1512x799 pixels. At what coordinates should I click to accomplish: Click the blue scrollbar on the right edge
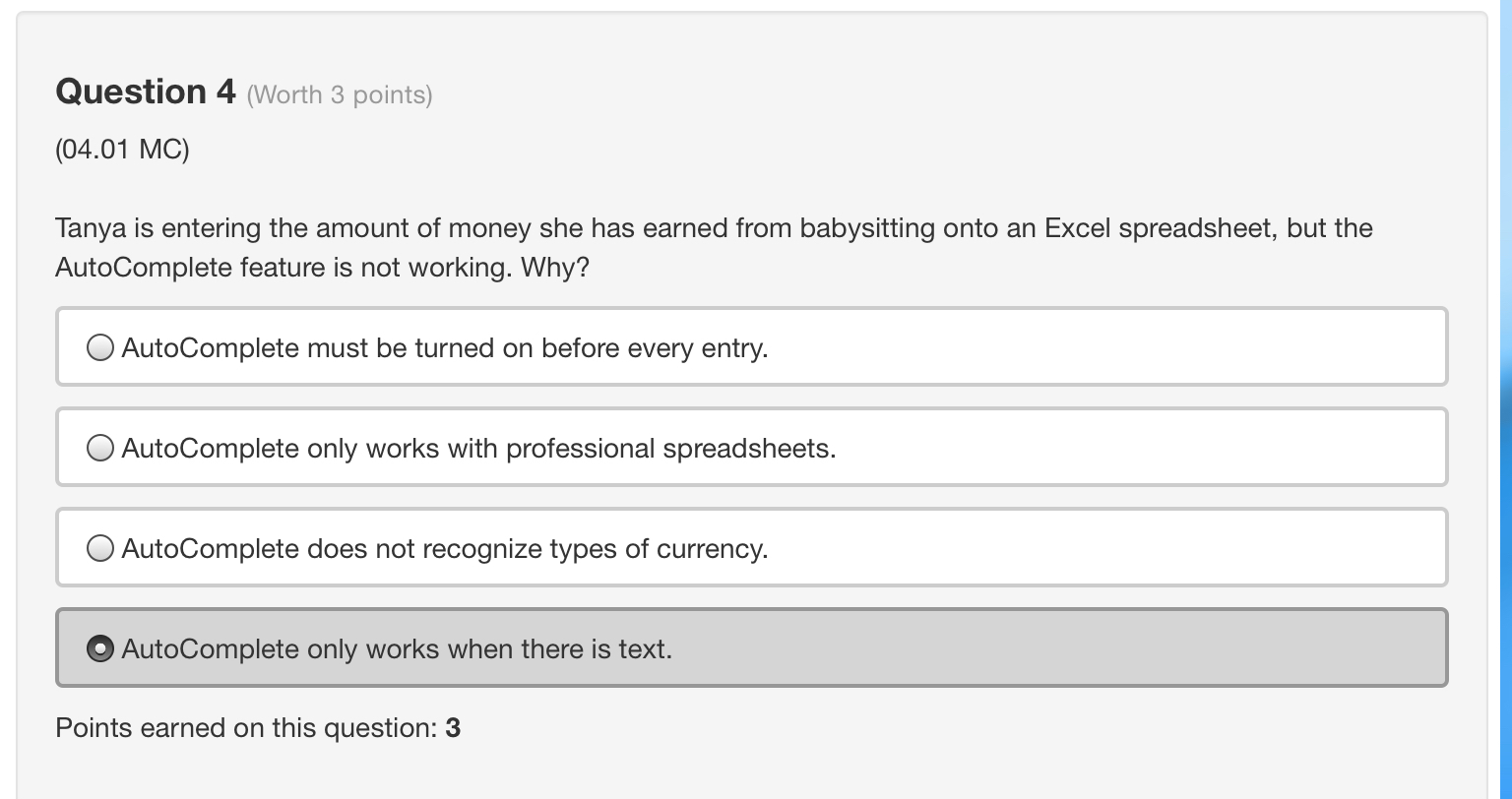tap(1505, 394)
